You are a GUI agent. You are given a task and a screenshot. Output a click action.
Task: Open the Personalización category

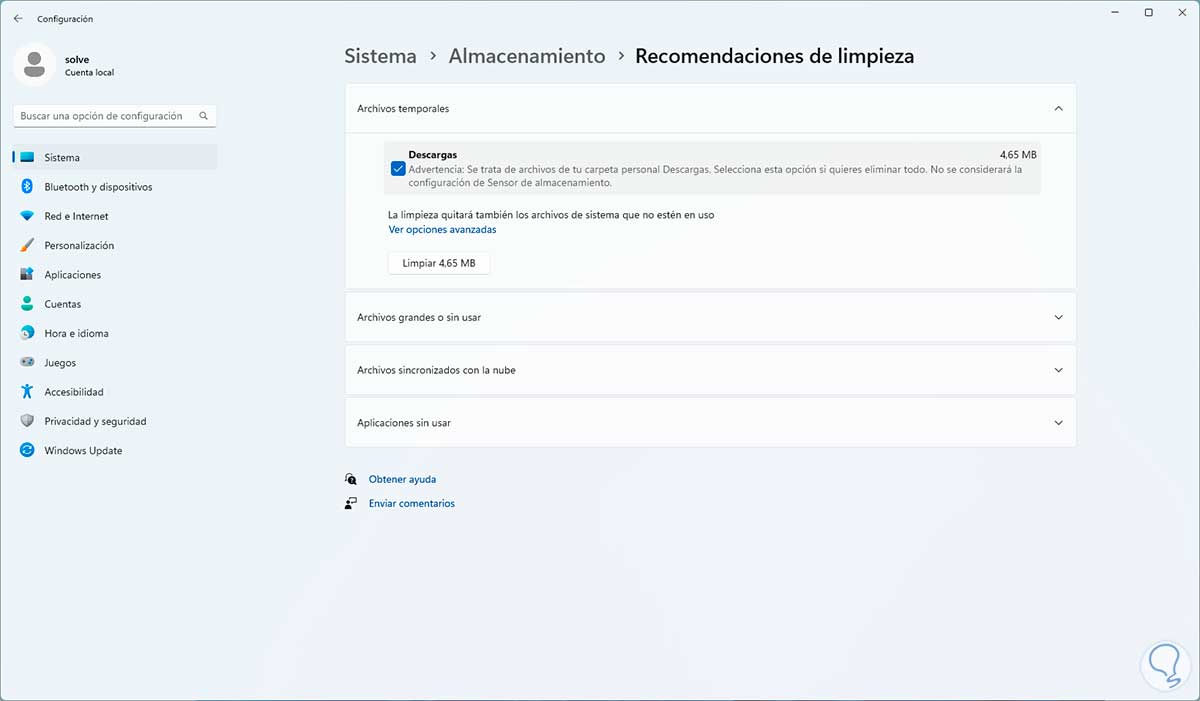(x=115, y=245)
